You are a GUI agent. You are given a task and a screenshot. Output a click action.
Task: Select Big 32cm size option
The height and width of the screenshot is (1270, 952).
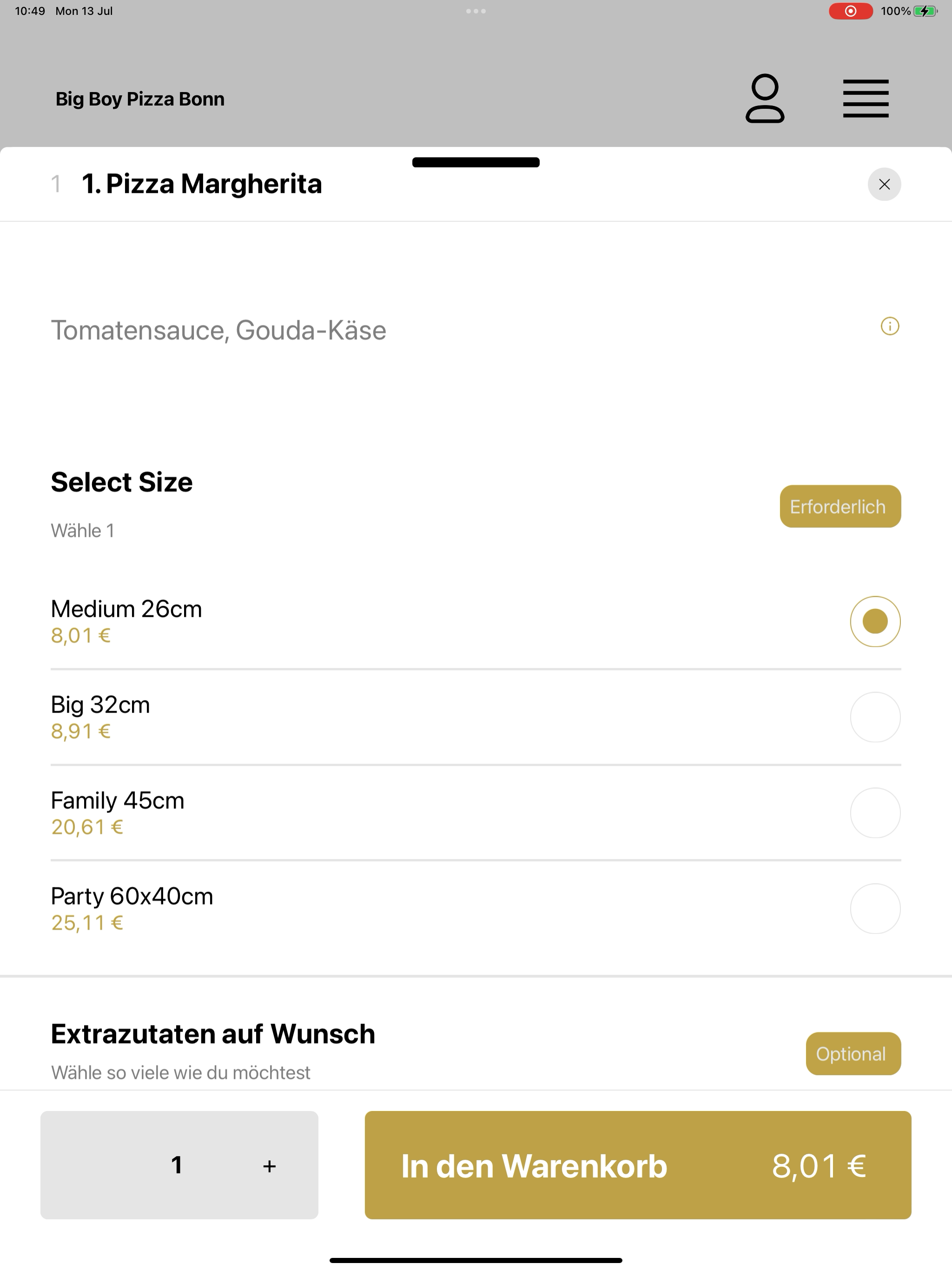pyautogui.click(x=874, y=717)
